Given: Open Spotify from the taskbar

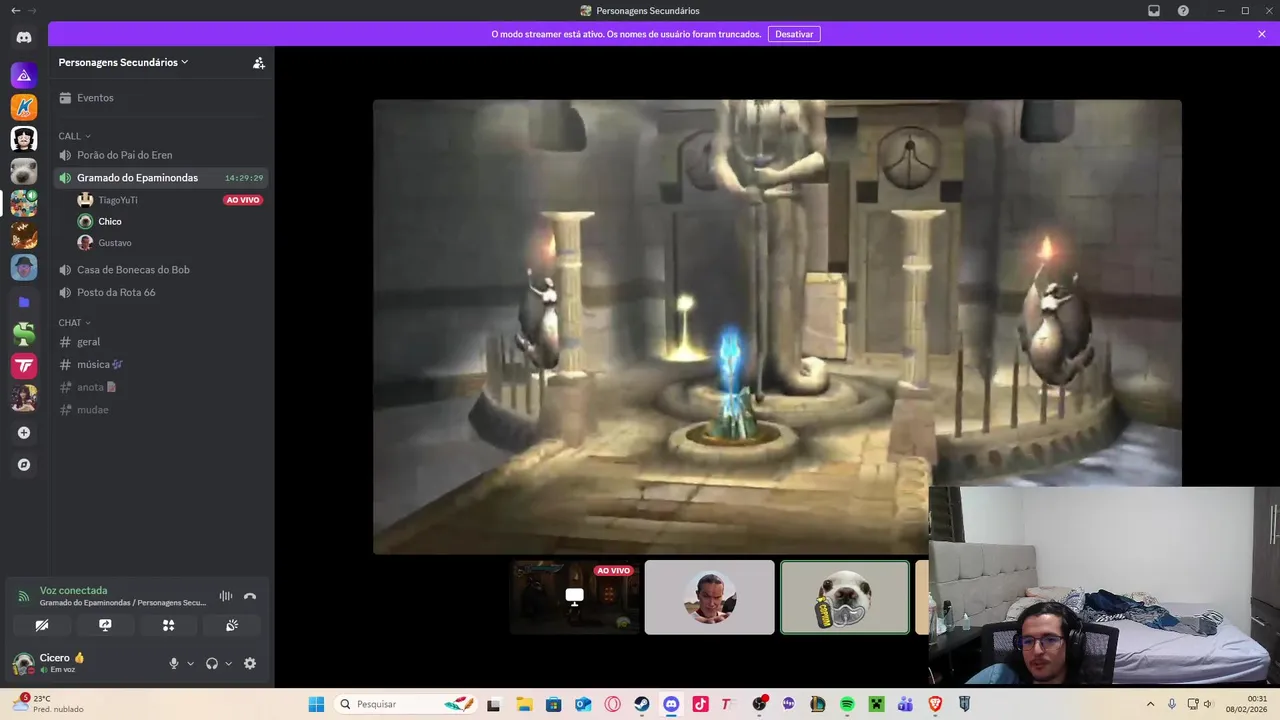Looking at the screenshot, I should point(847,704).
